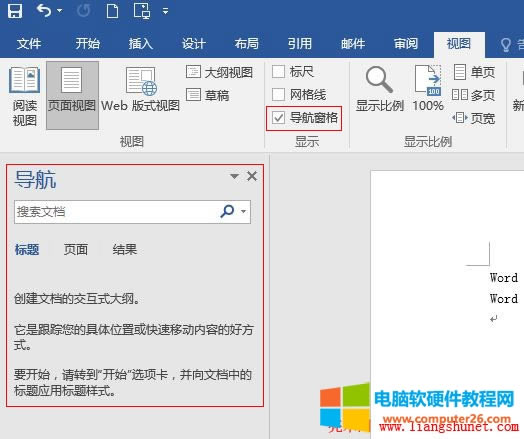Click the touch/mouse mode icon
Screen dimensions: 524x439
click(x=142, y=11)
